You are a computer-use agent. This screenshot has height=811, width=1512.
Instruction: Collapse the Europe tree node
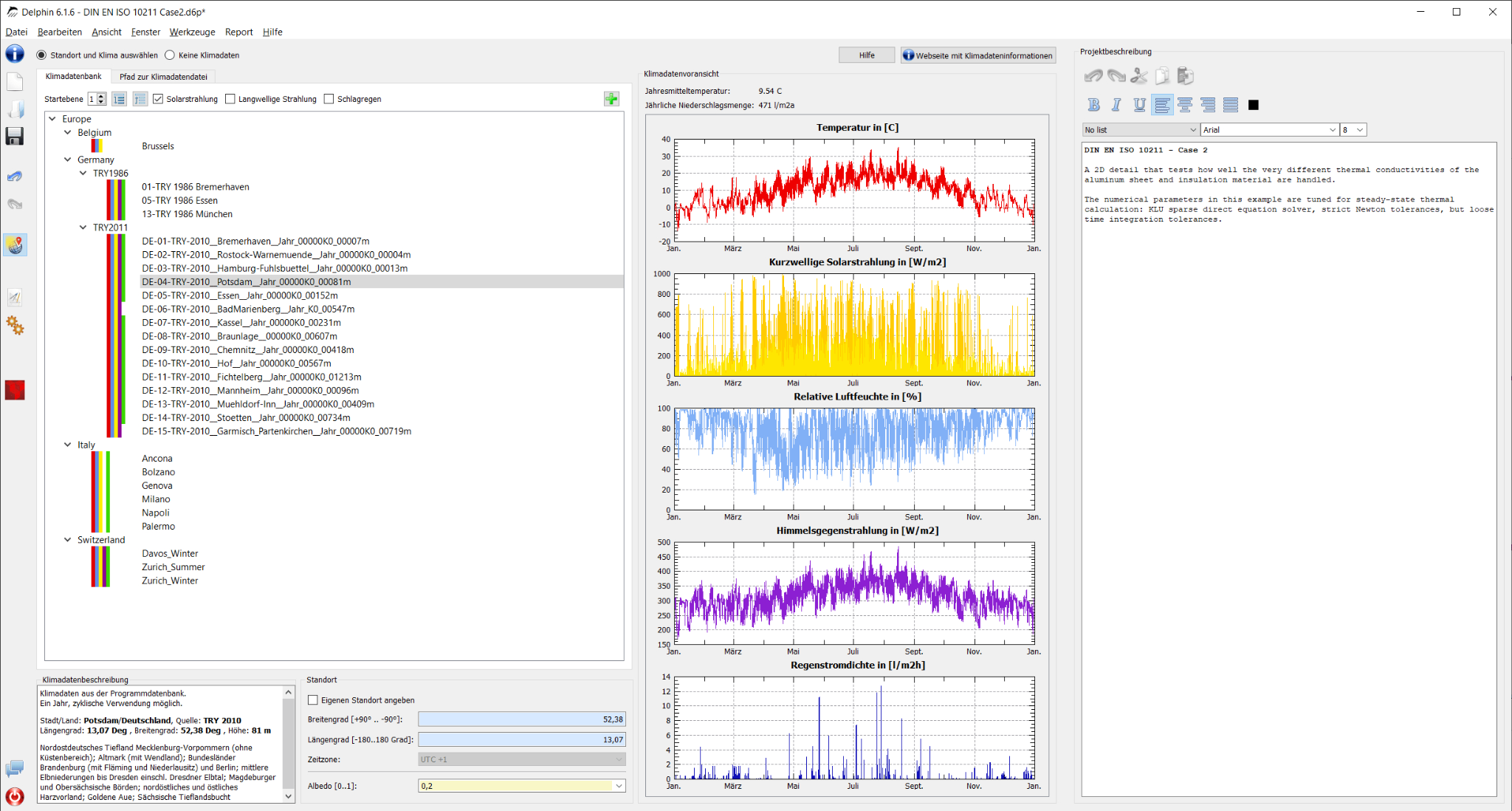pos(52,118)
